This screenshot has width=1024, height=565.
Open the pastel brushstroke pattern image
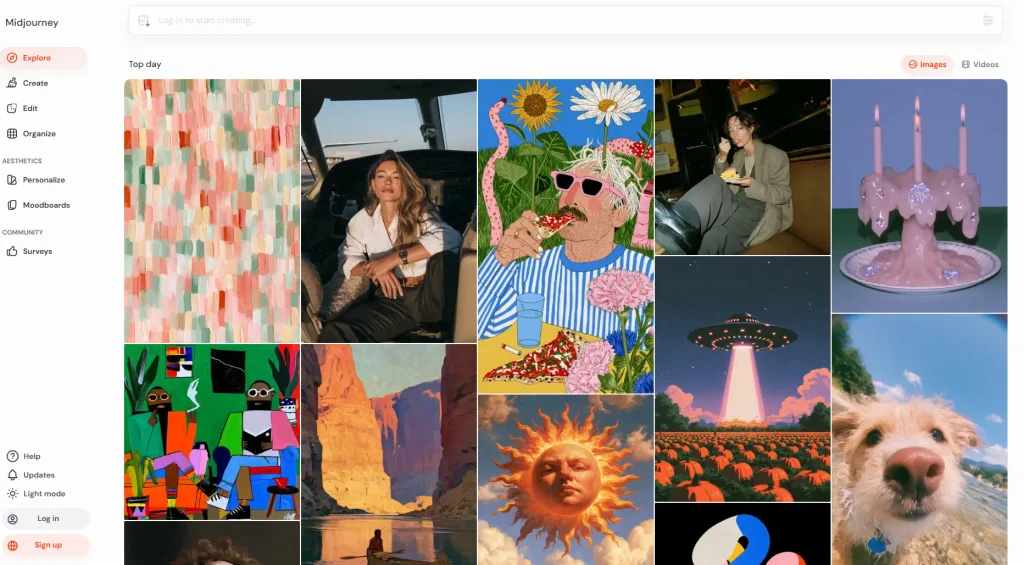click(x=212, y=211)
